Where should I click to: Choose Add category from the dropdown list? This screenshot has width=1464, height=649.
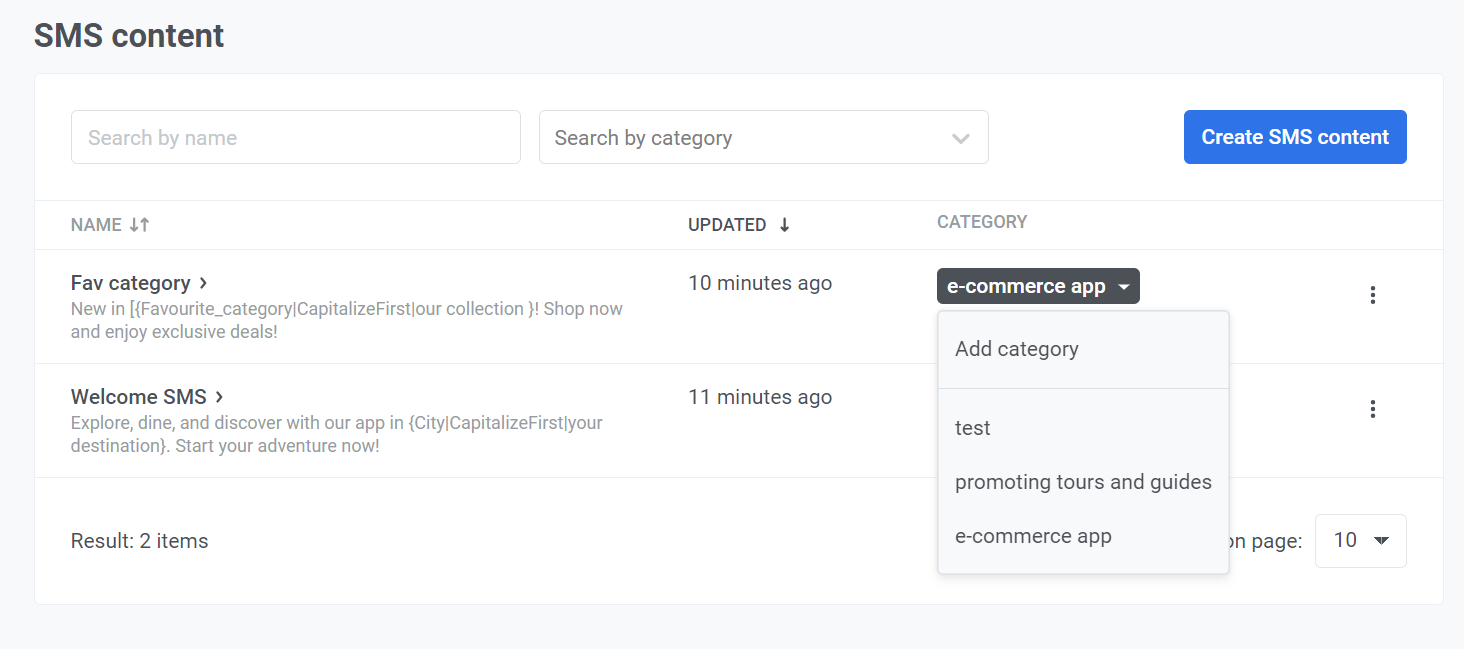[x=1016, y=349]
